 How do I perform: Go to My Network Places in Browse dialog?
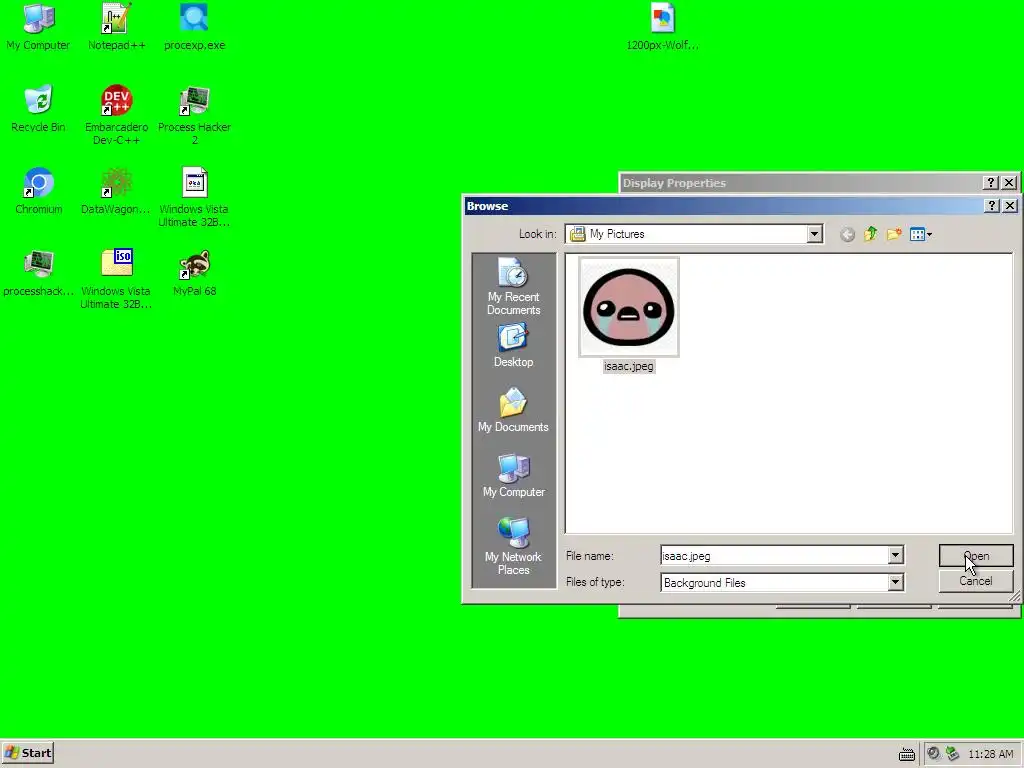click(x=513, y=546)
